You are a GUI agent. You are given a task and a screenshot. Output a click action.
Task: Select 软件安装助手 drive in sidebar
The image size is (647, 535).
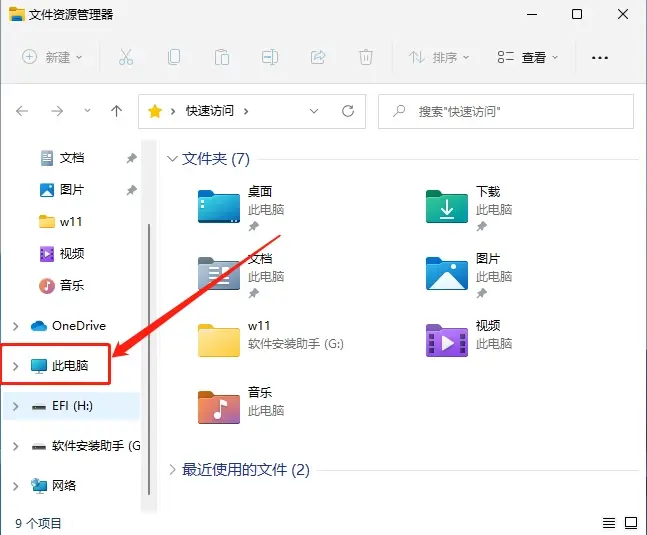(96, 446)
